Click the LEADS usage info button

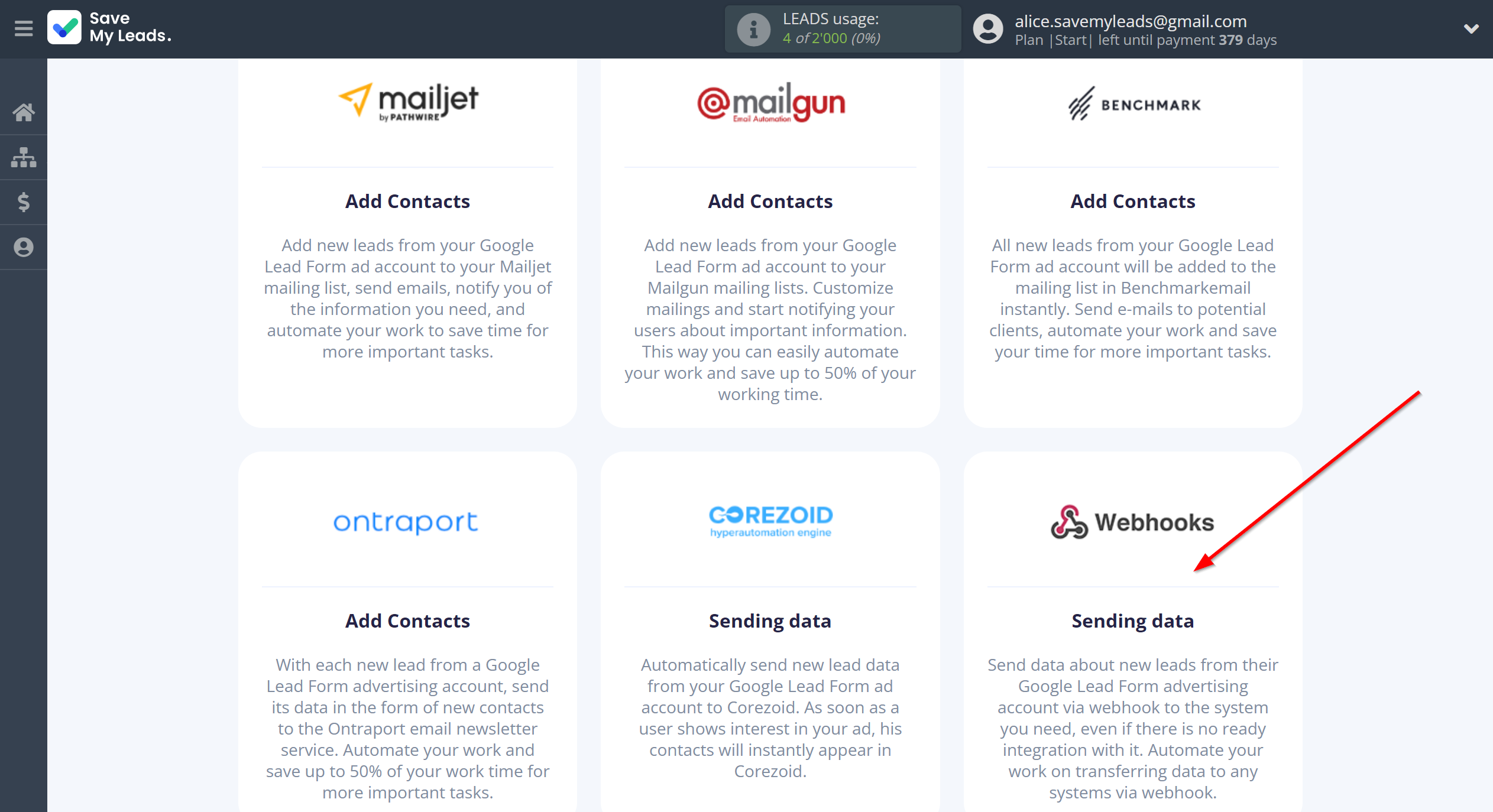tap(749, 28)
